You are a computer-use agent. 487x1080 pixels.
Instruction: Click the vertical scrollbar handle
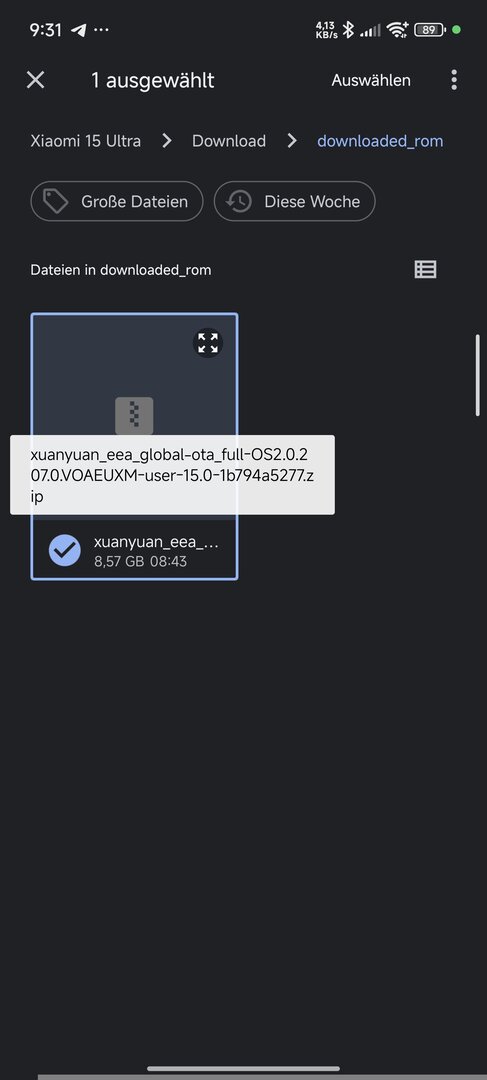(477, 375)
